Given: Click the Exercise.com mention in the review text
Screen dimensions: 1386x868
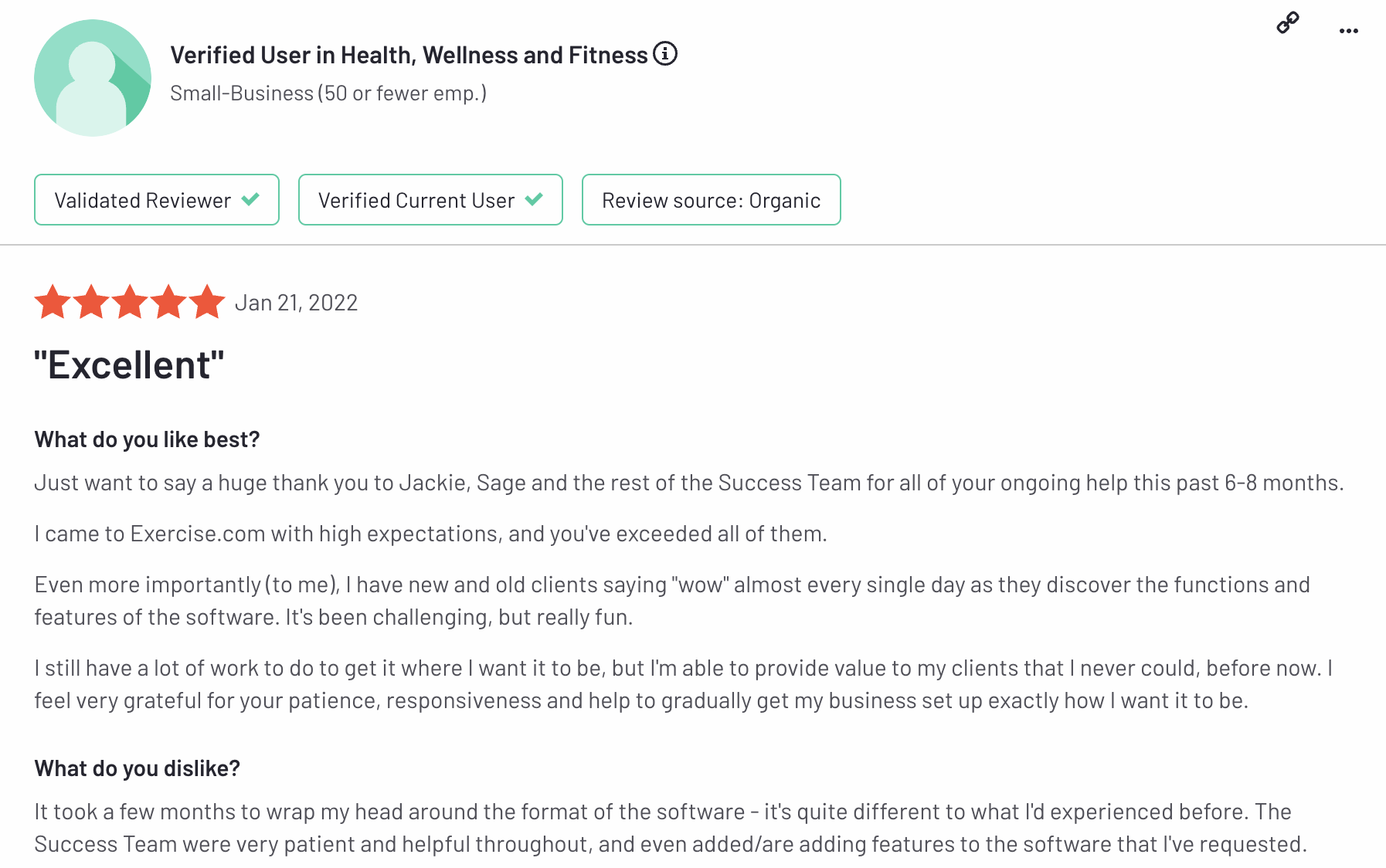Looking at the screenshot, I should tap(197, 533).
